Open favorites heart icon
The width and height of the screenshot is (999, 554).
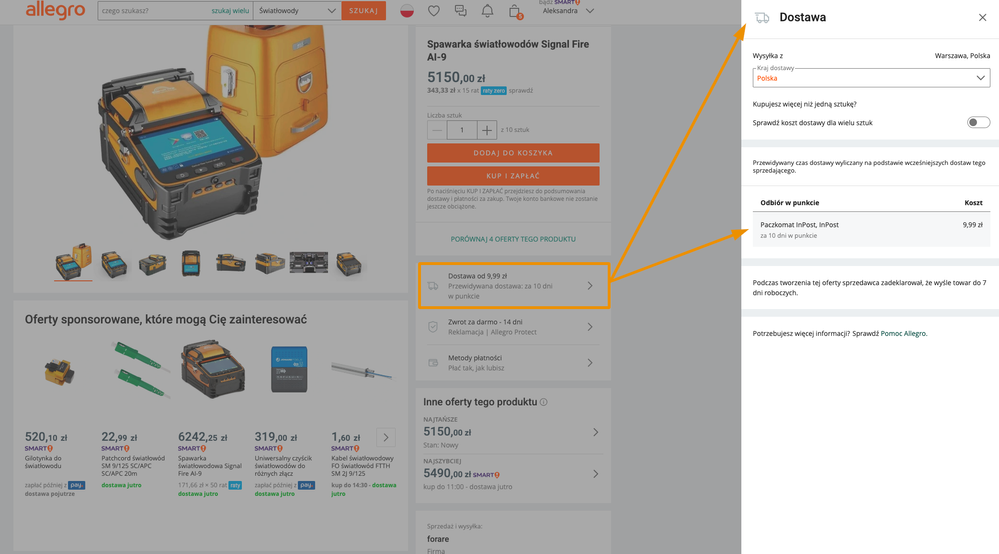[434, 11]
